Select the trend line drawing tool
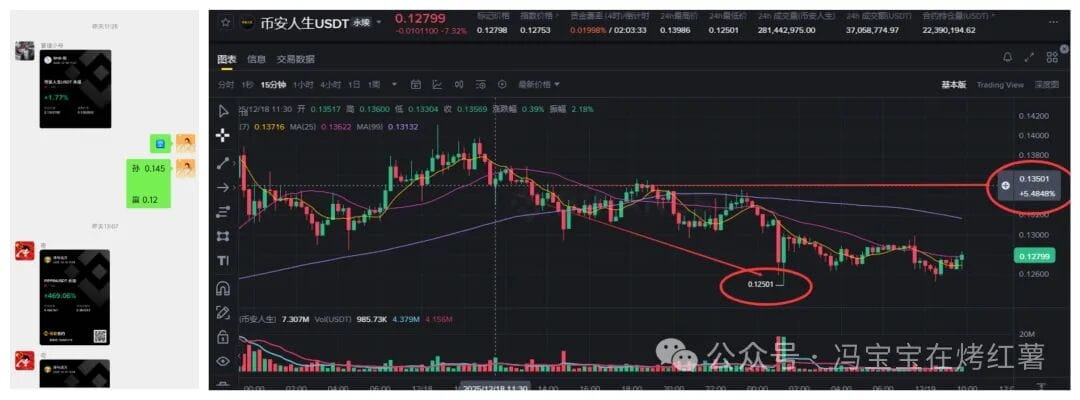The width and height of the screenshot is (1080, 400). (222, 162)
